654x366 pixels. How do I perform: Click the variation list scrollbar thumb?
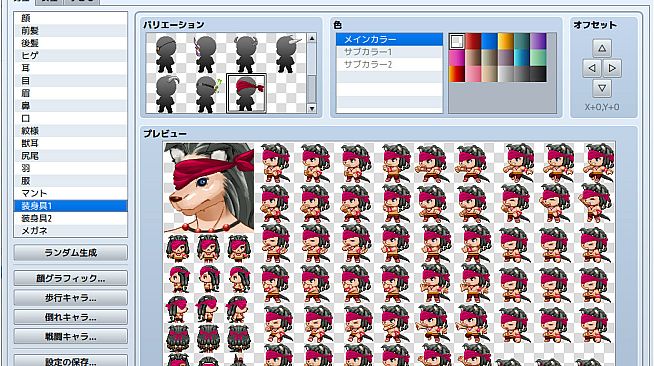[x=312, y=88]
